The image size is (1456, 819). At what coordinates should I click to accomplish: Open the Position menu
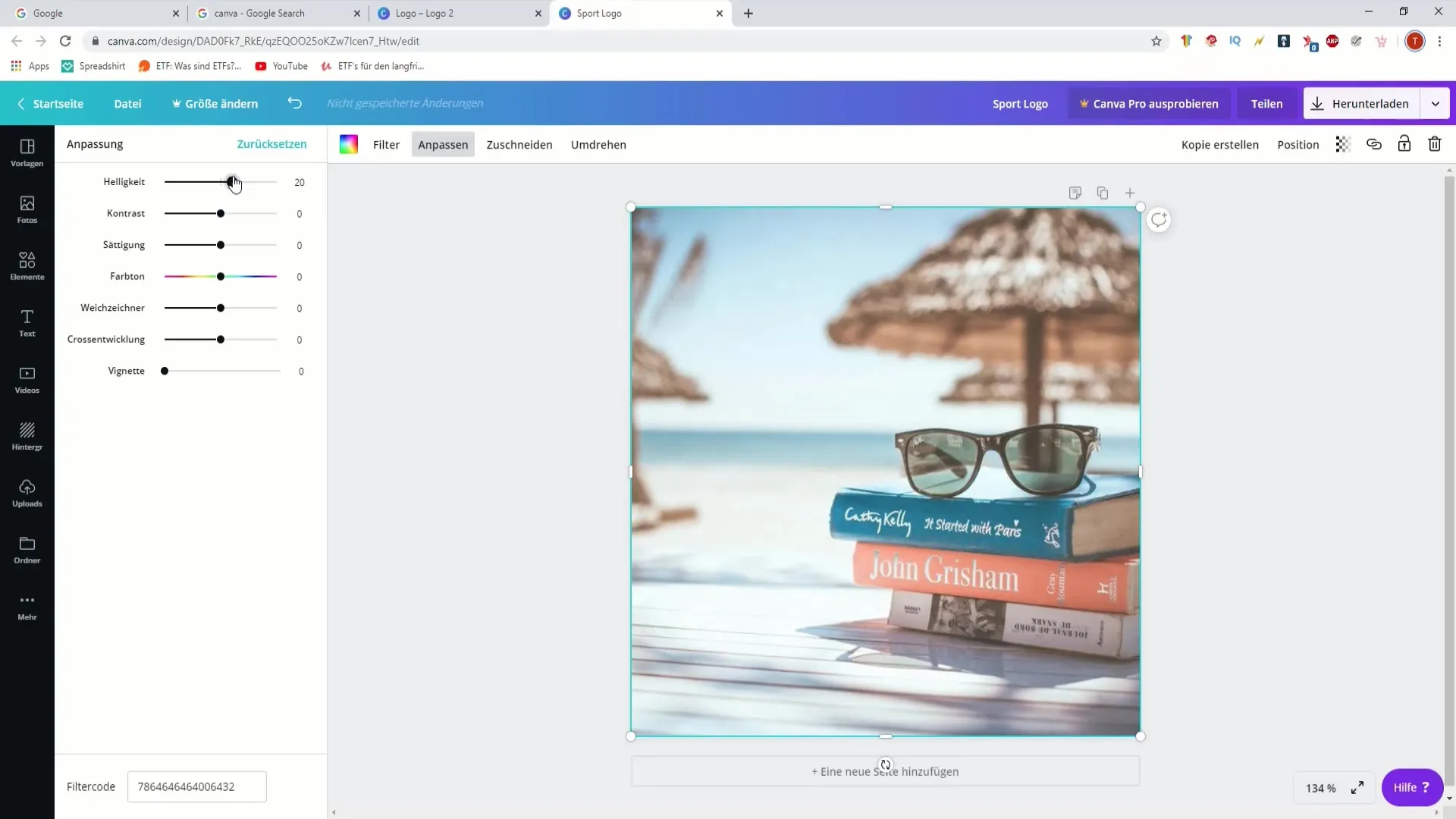point(1298,145)
